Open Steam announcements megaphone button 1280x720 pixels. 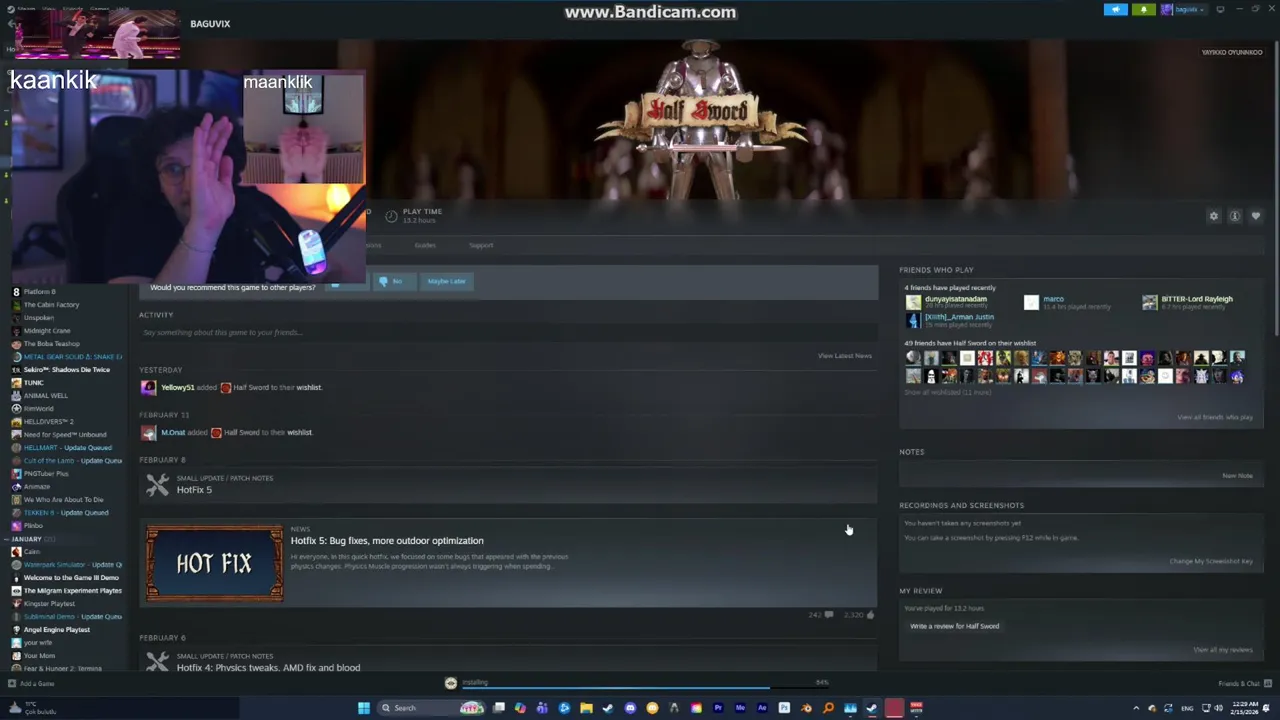1116,9
